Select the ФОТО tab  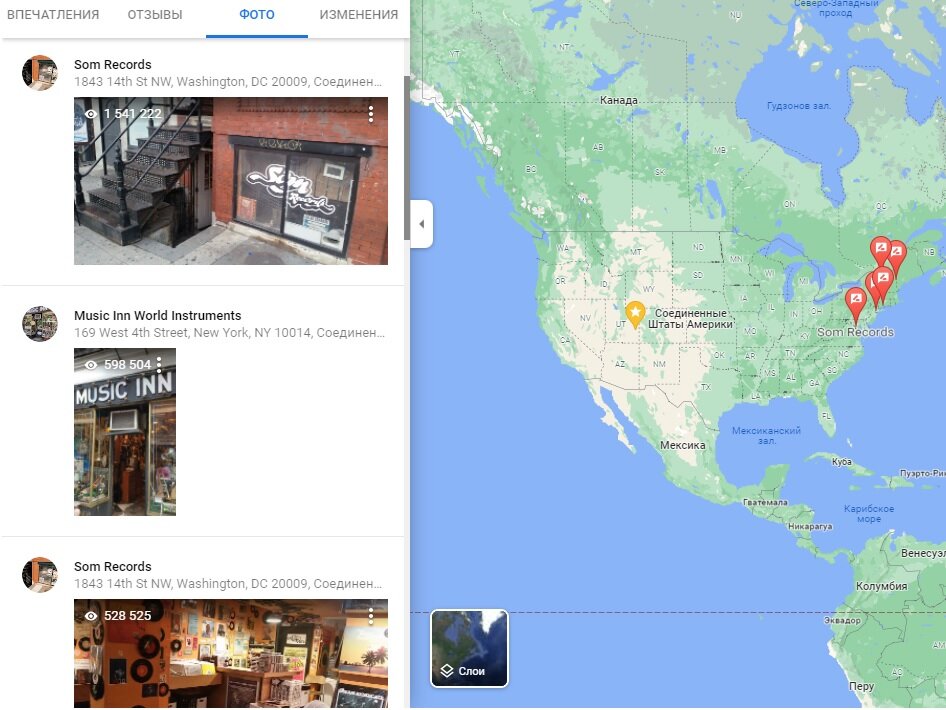(257, 14)
